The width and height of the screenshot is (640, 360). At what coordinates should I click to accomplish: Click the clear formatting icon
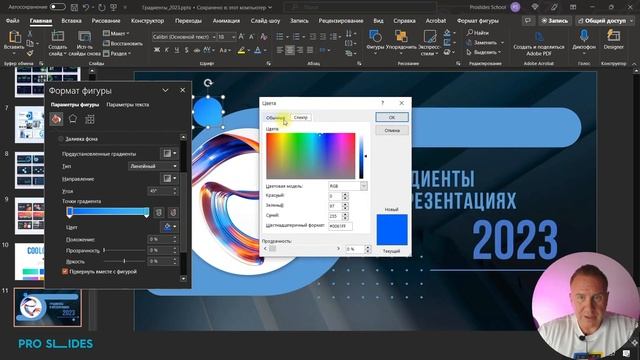pyautogui.click(x=264, y=37)
